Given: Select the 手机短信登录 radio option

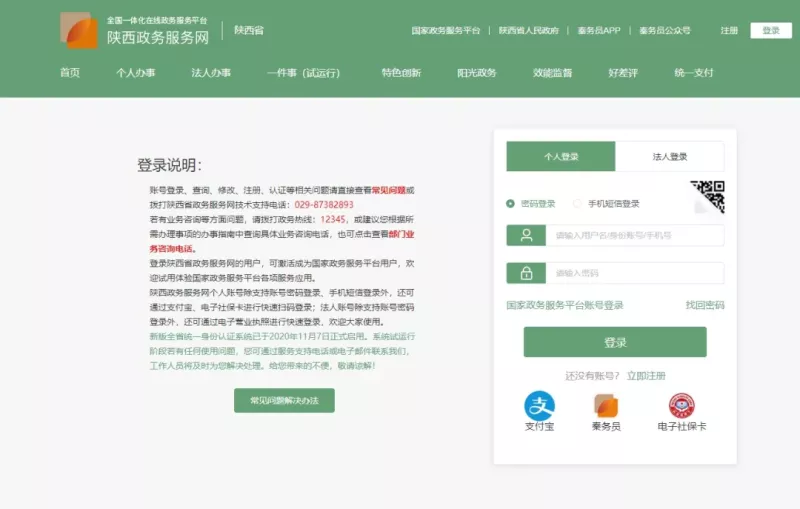Looking at the screenshot, I should (577, 203).
